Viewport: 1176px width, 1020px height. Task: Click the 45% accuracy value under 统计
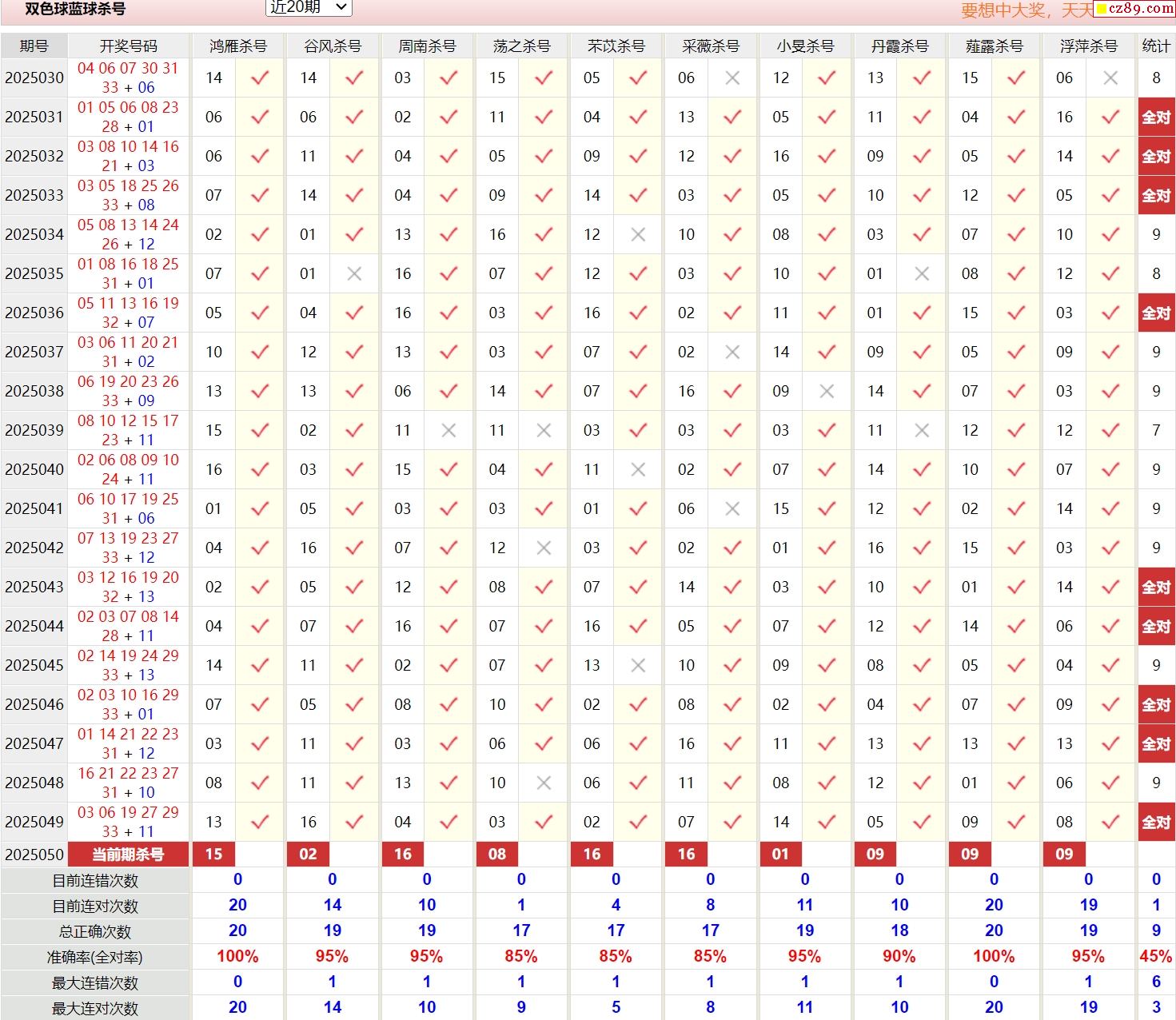click(x=1156, y=957)
